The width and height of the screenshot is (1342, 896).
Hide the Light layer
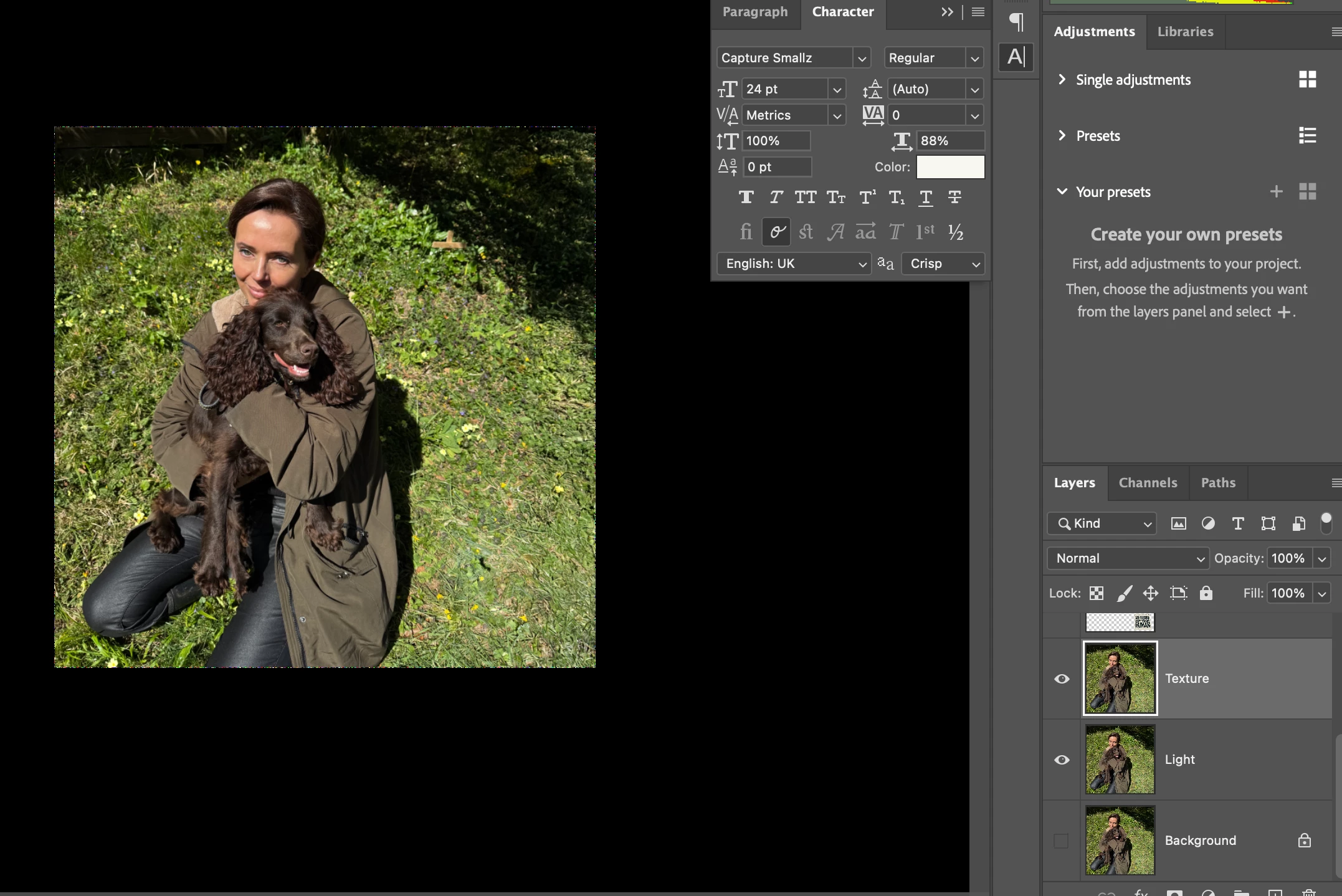tap(1062, 760)
